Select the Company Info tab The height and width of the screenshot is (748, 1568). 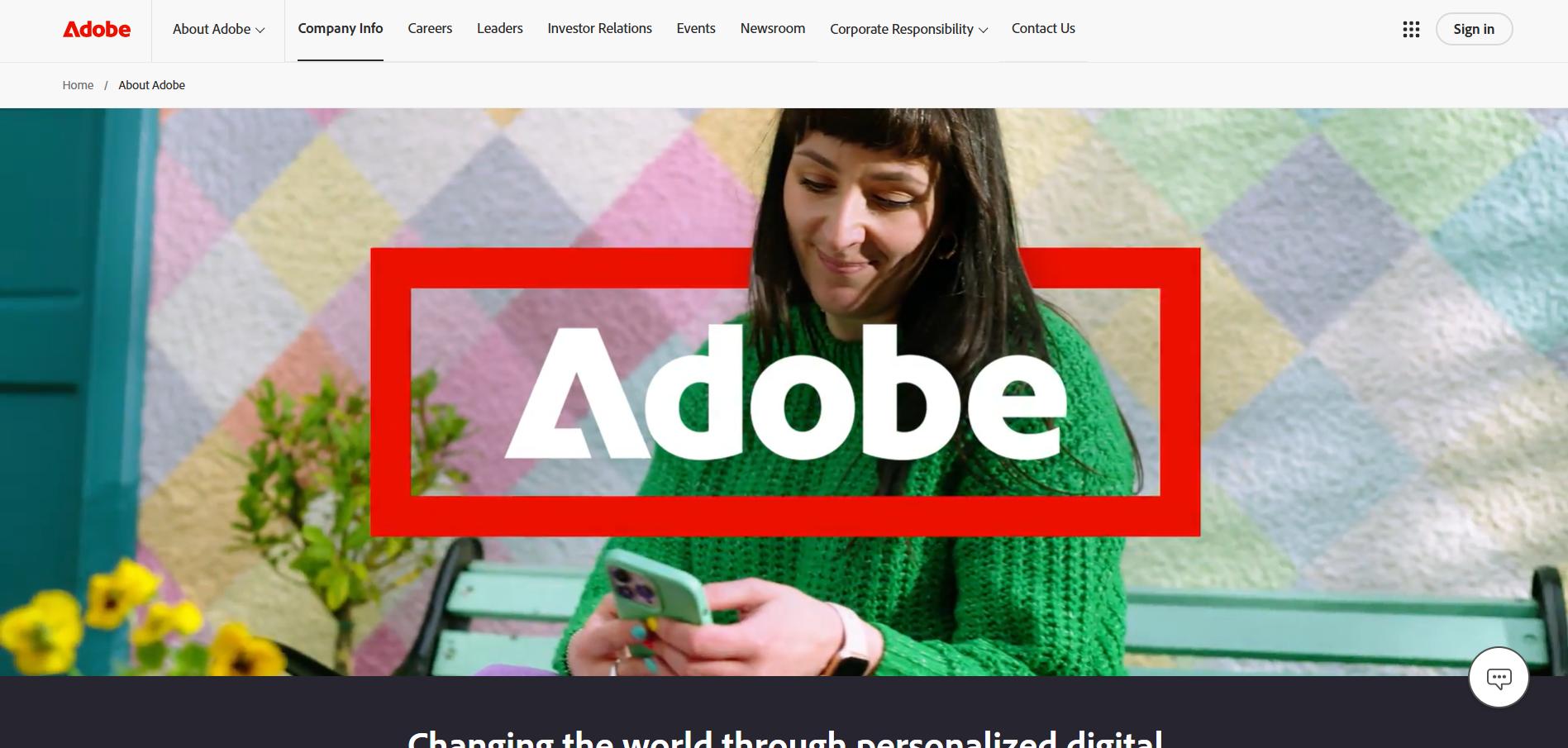[341, 28]
